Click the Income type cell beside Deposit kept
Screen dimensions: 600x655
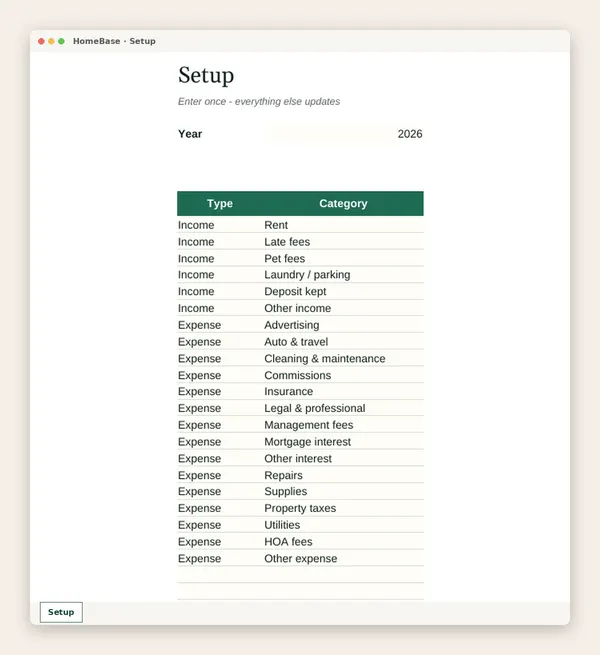click(220, 291)
